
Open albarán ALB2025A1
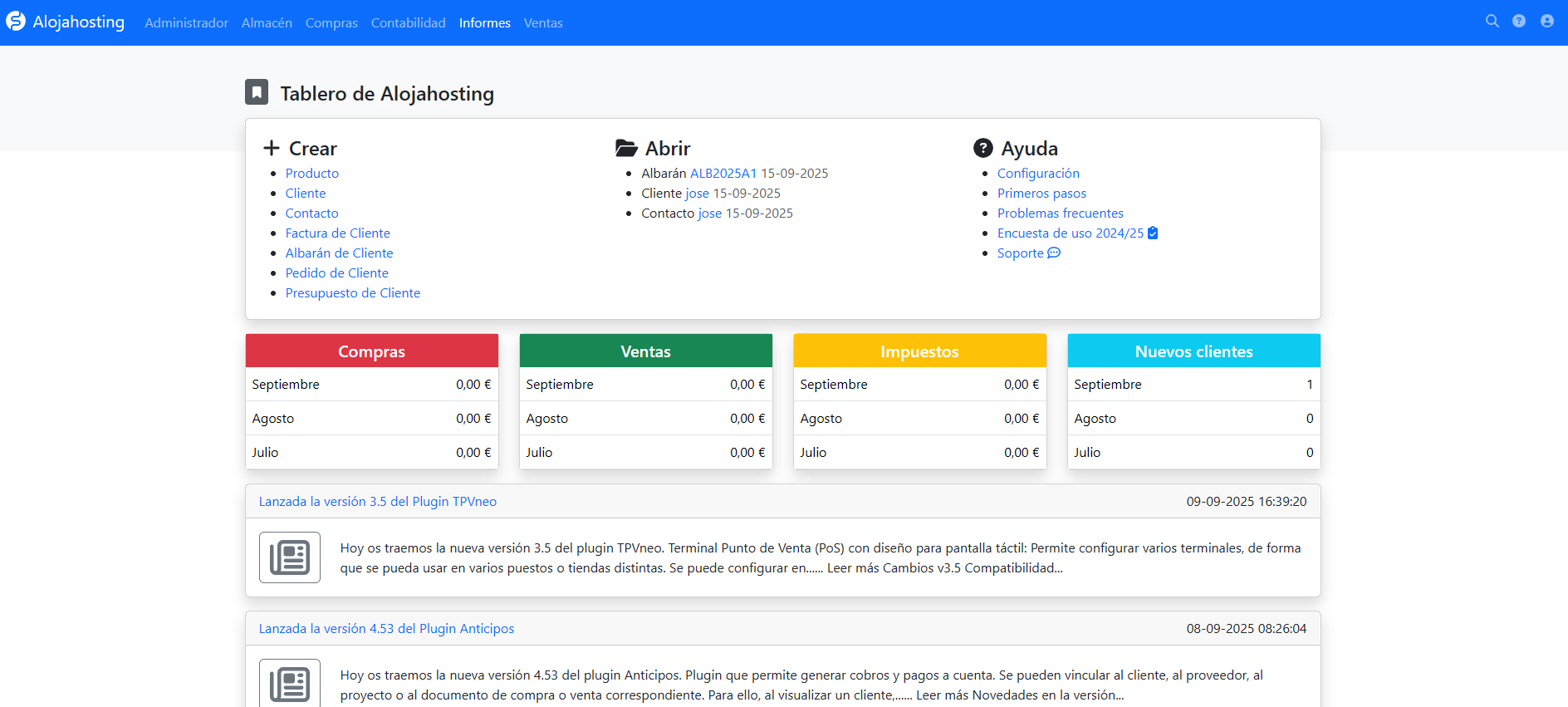tap(723, 174)
